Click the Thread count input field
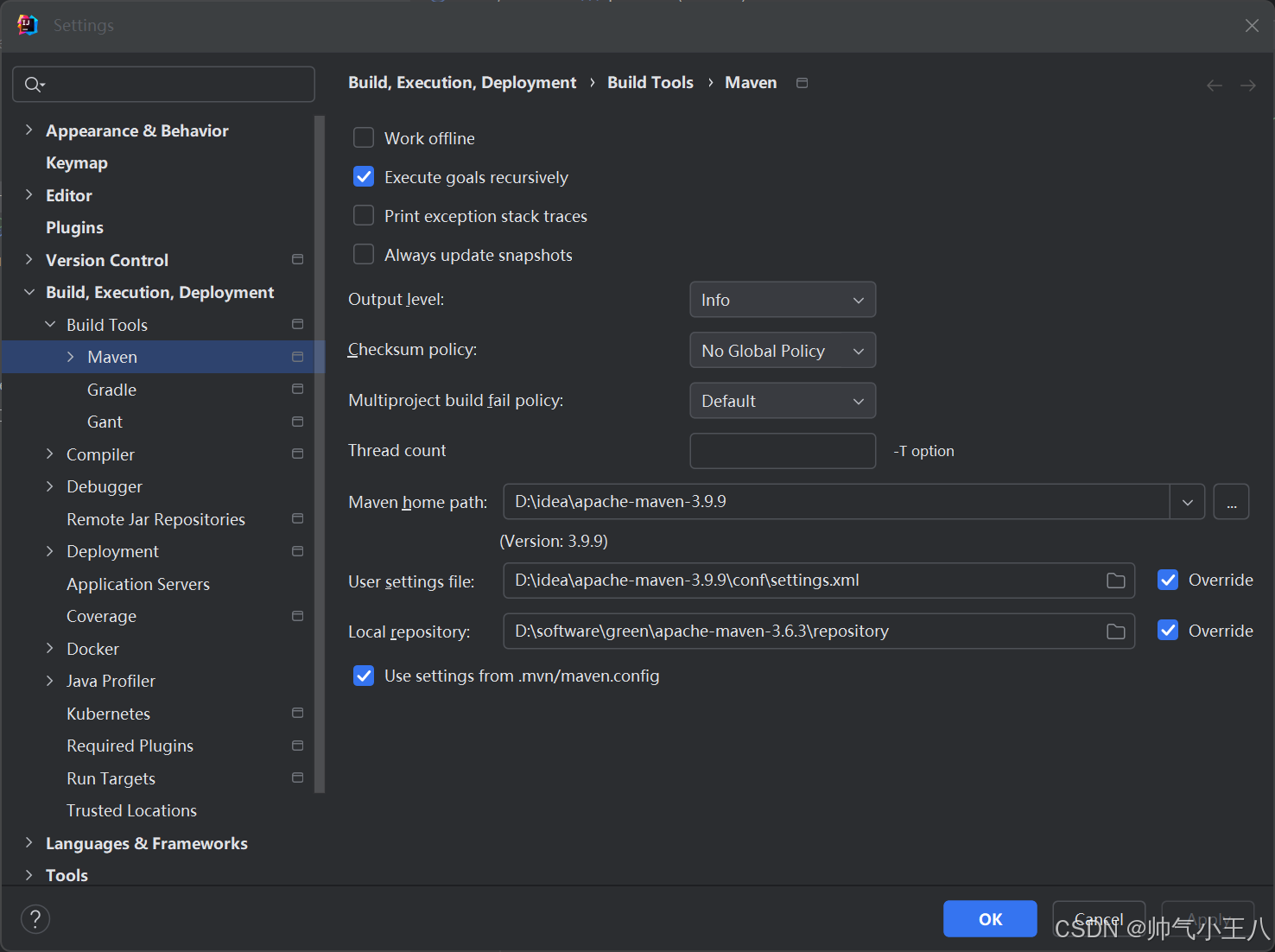Viewport: 1275px width, 952px height. point(783,451)
